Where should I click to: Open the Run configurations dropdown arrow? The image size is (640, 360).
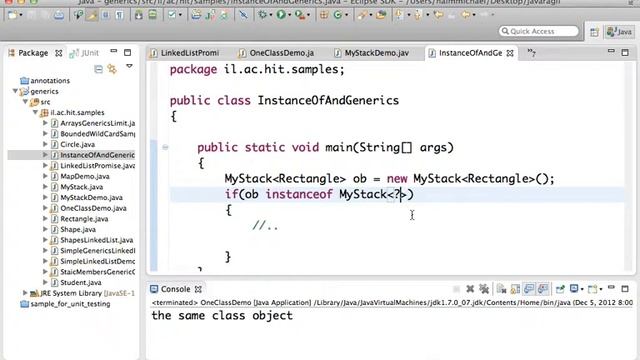coord(289,15)
